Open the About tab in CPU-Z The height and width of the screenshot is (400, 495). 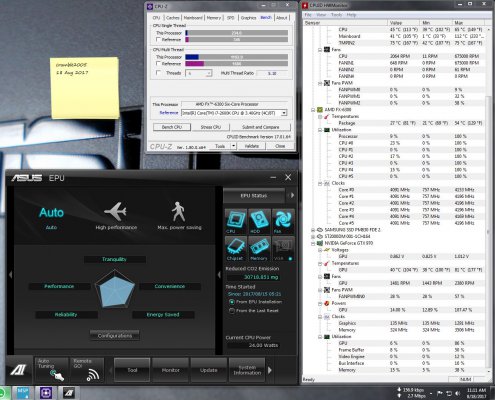pos(282,18)
